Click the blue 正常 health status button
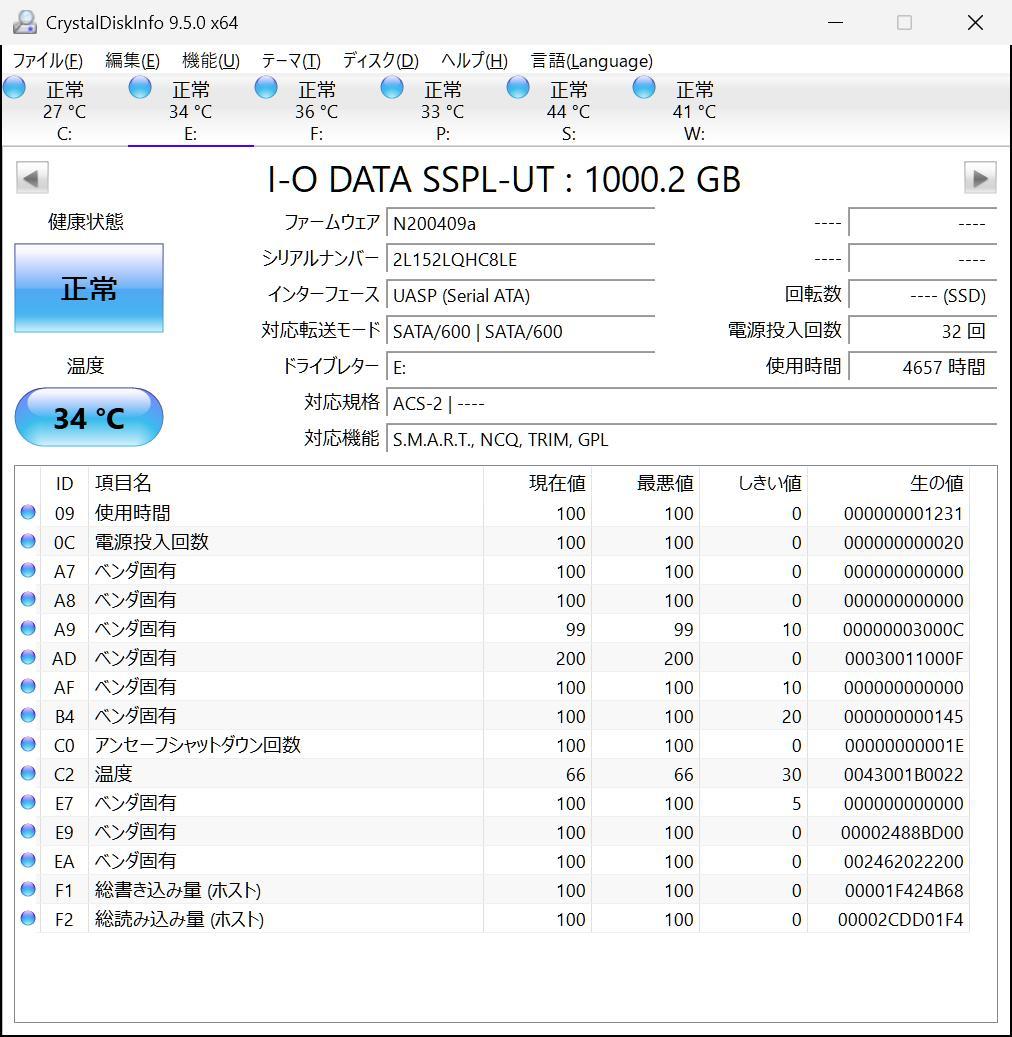 pos(89,288)
